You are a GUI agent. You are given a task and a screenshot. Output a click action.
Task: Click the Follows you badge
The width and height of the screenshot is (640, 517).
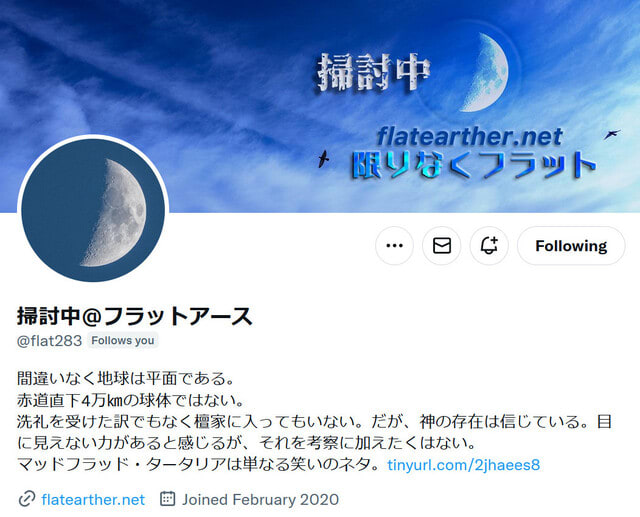[123, 340]
